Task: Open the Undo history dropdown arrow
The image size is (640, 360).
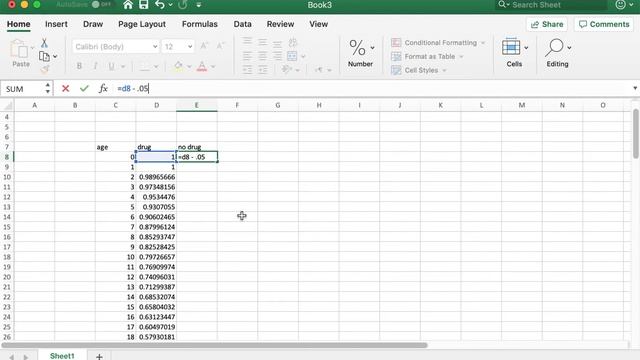Action: pyautogui.click(x=170, y=5)
